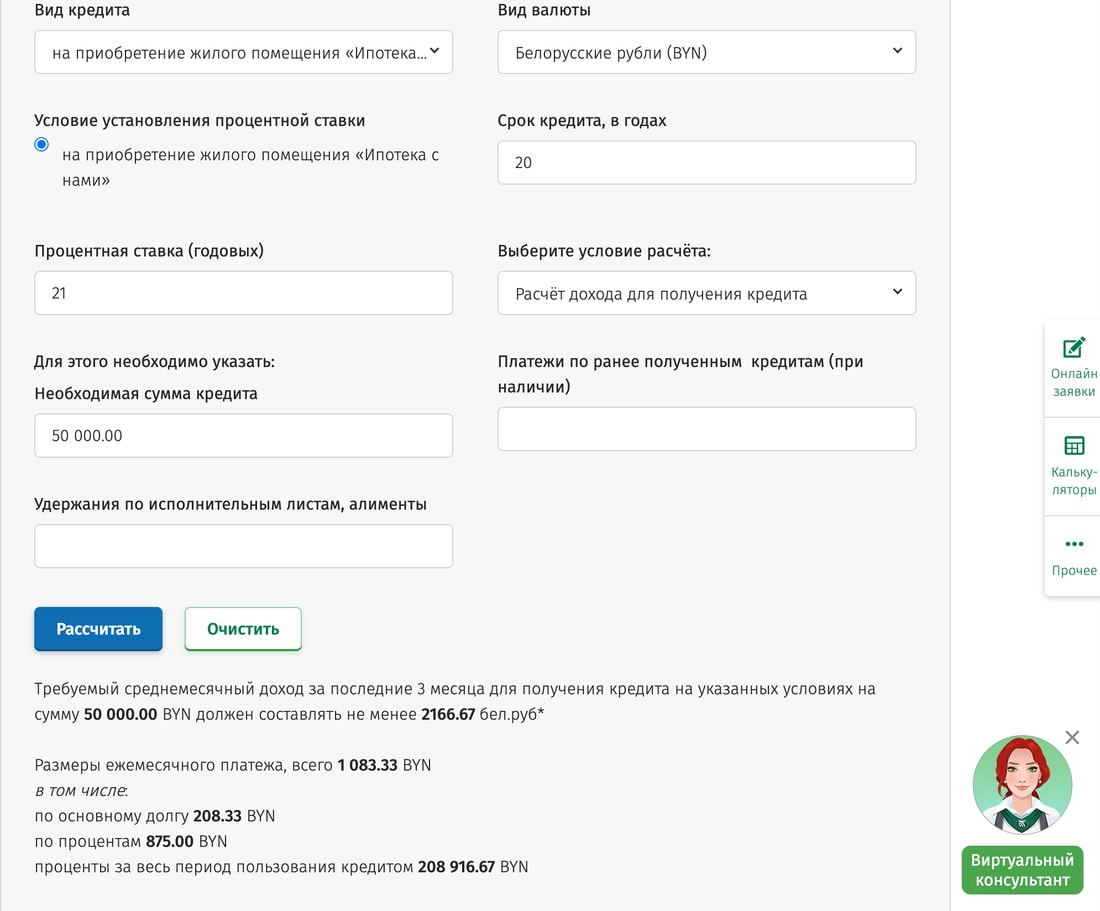Close the virtual consultant widget
The image size is (1100, 911).
pyautogui.click(x=1072, y=738)
